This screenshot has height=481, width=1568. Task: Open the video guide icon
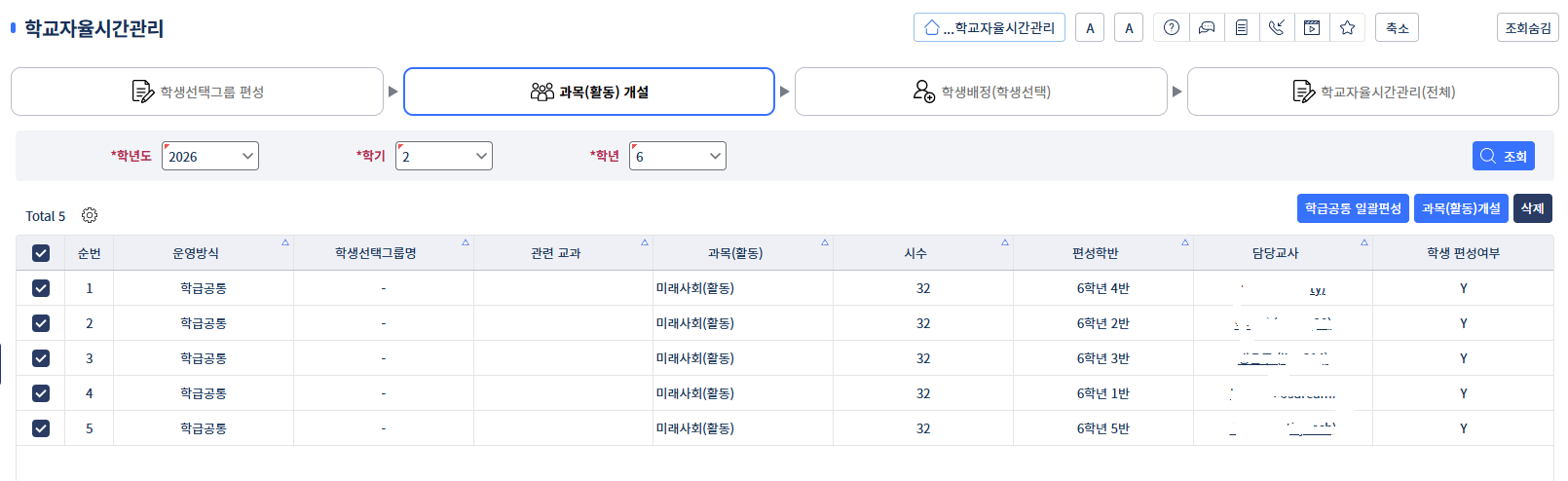[1312, 28]
